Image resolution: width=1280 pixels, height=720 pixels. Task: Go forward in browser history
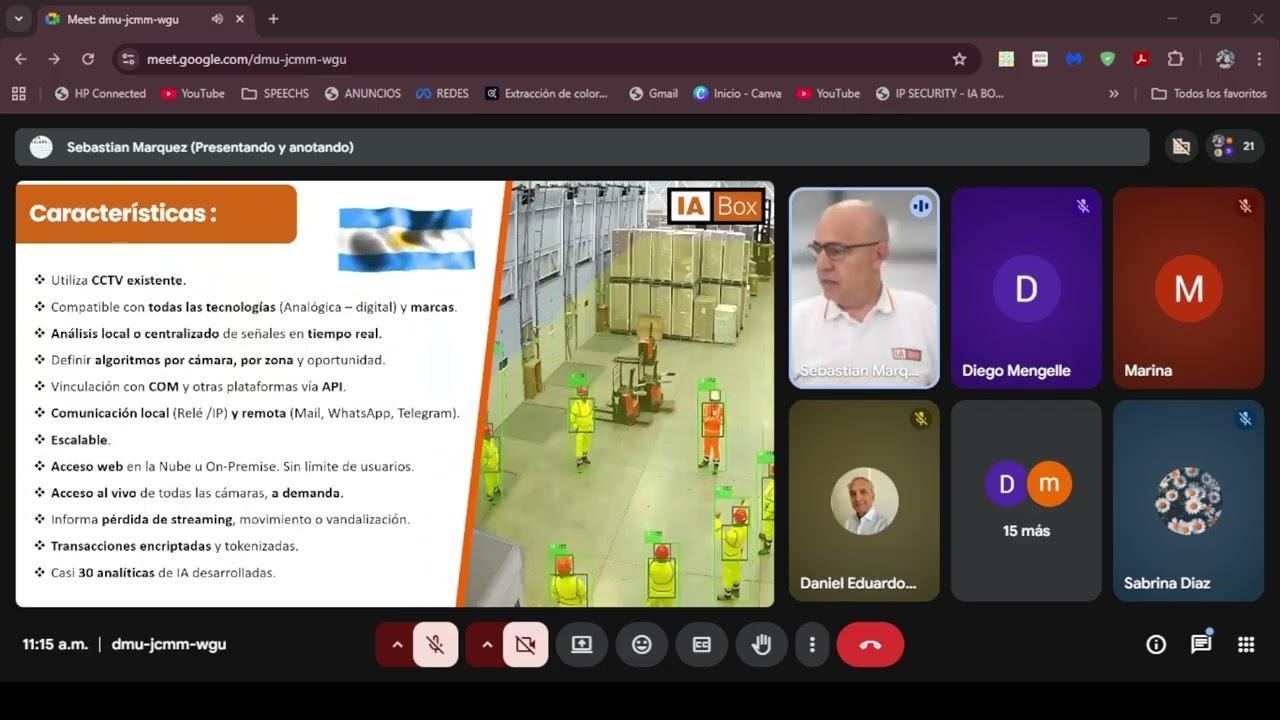pos(54,59)
